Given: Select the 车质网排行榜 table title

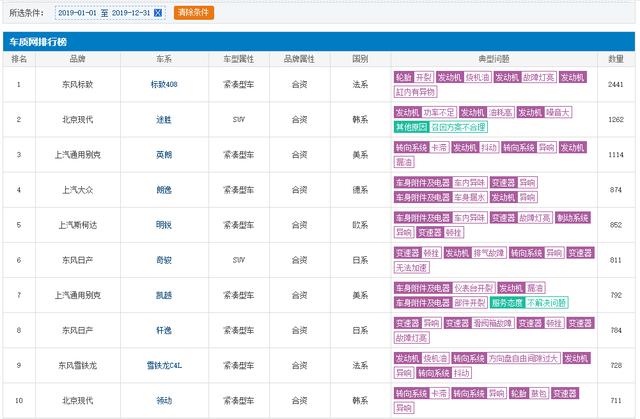Looking at the screenshot, I should click(x=38, y=42).
